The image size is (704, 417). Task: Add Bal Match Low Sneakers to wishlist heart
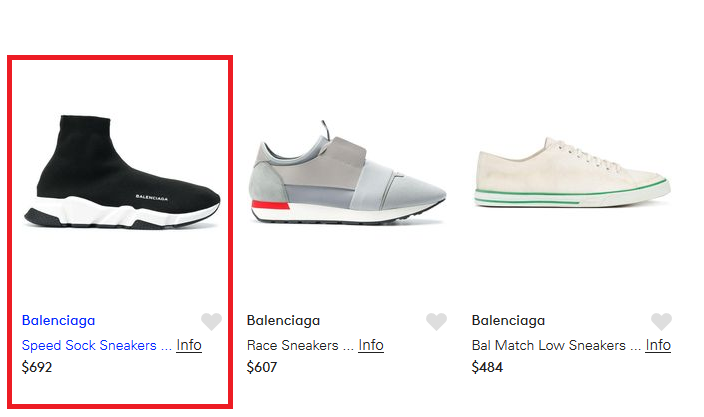click(x=661, y=321)
